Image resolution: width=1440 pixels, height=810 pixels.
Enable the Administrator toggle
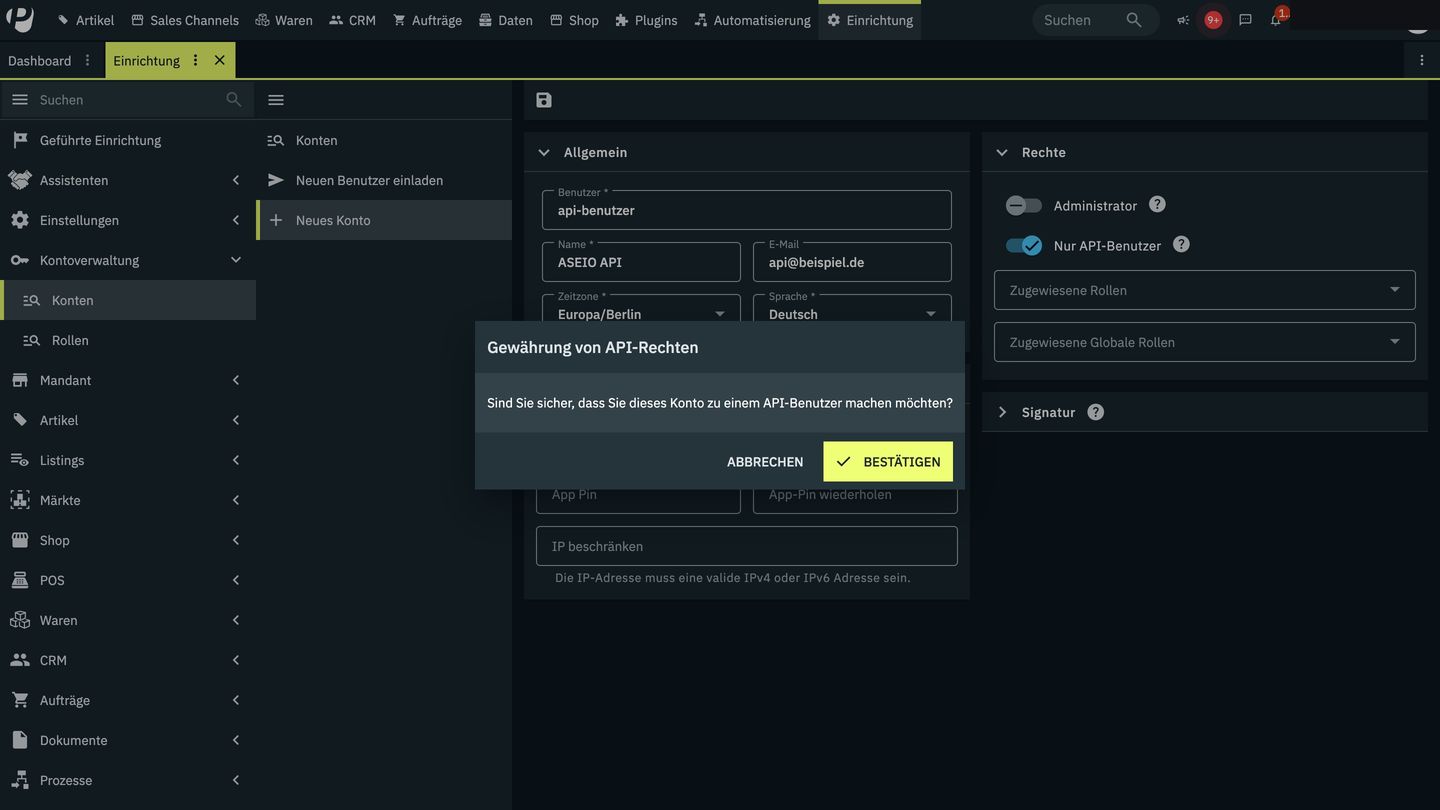tap(1024, 205)
